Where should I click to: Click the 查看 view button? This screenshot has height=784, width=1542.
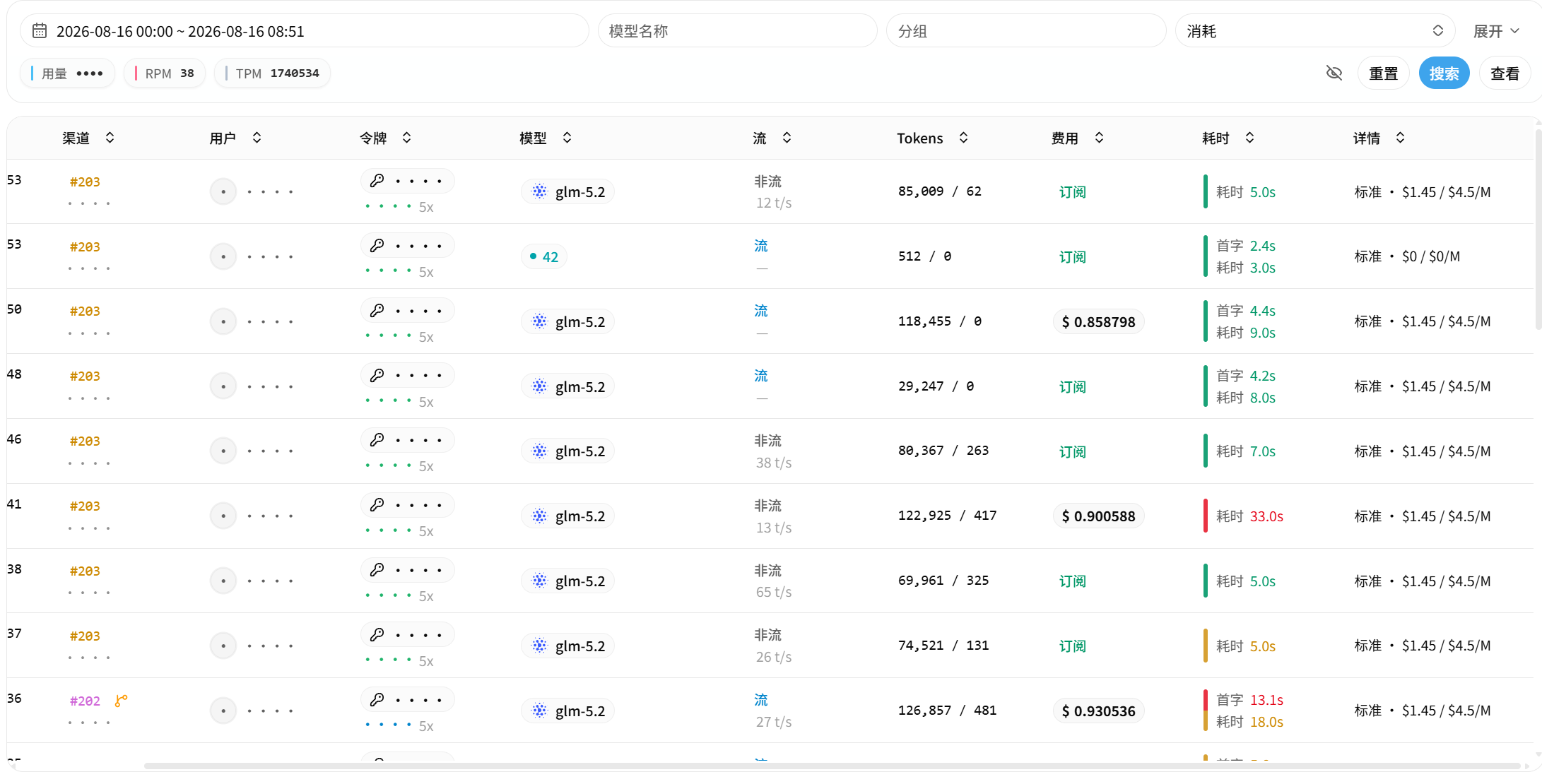click(x=1505, y=73)
